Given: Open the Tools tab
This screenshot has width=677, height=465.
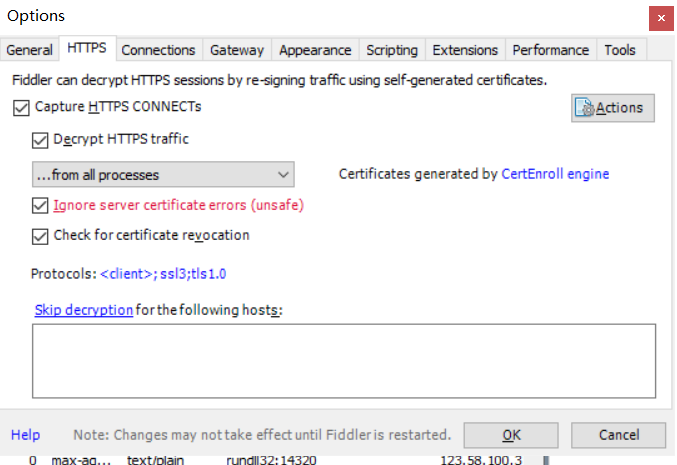Looking at the screenshot, I should pyautogui.click(x=620, y=50).
